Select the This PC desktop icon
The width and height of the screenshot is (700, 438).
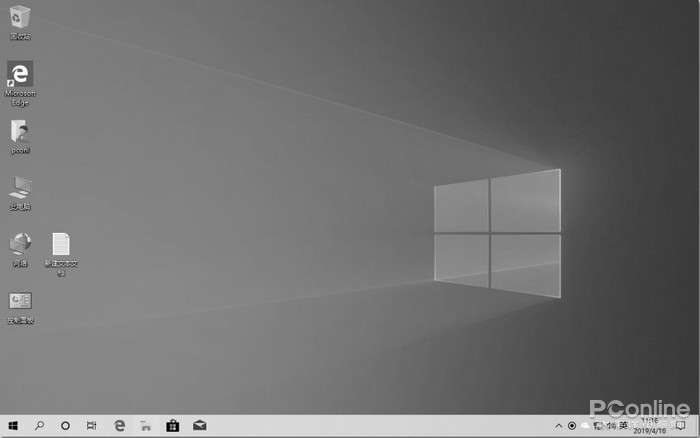[x=20, y=189]
